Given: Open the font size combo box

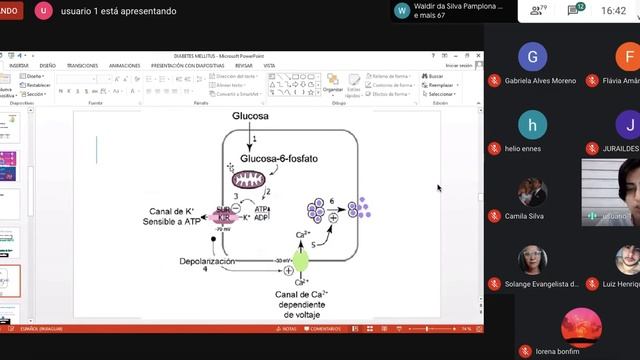Looking at the screenshot, I should 104,79.
